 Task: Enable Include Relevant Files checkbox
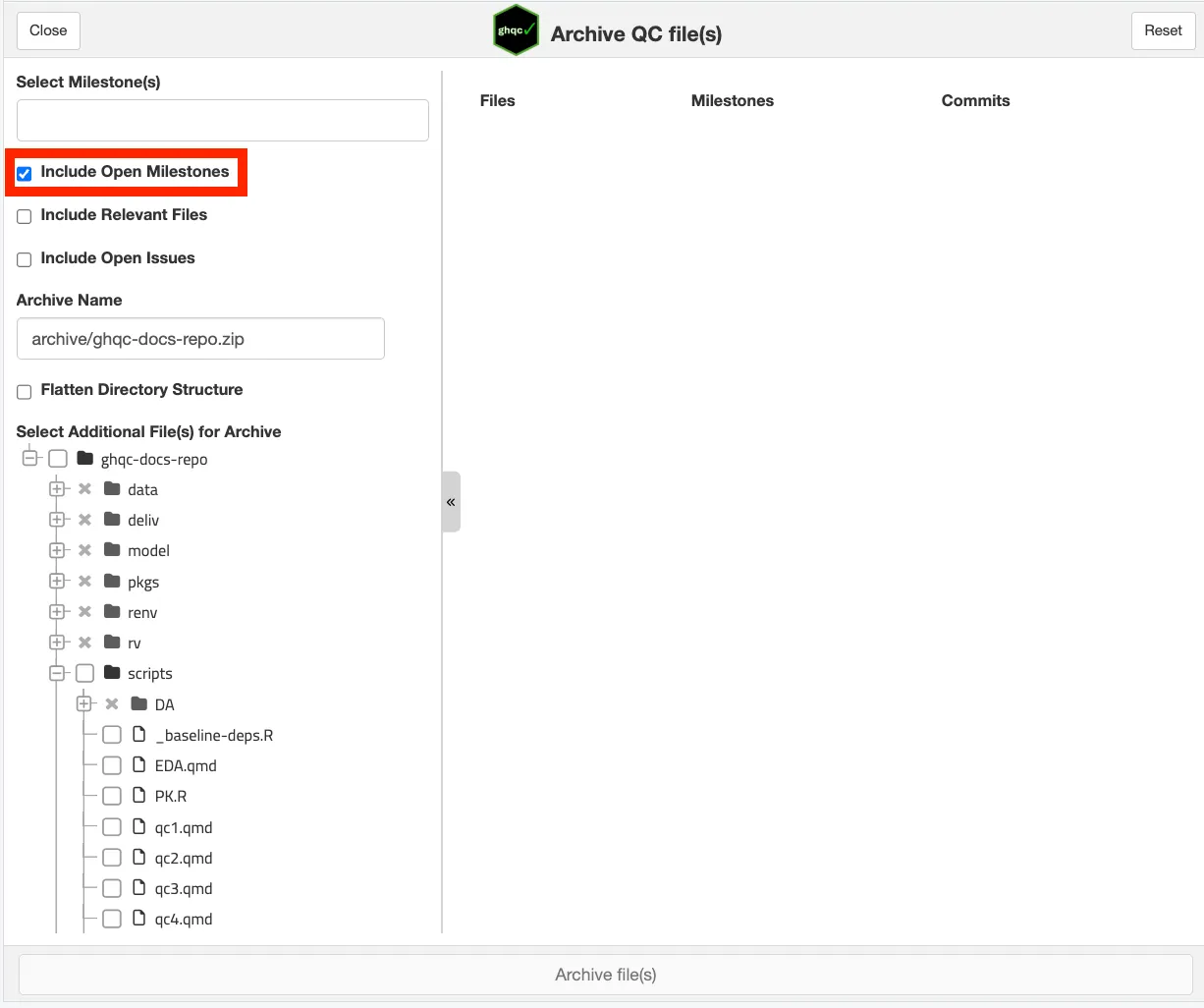25,217
